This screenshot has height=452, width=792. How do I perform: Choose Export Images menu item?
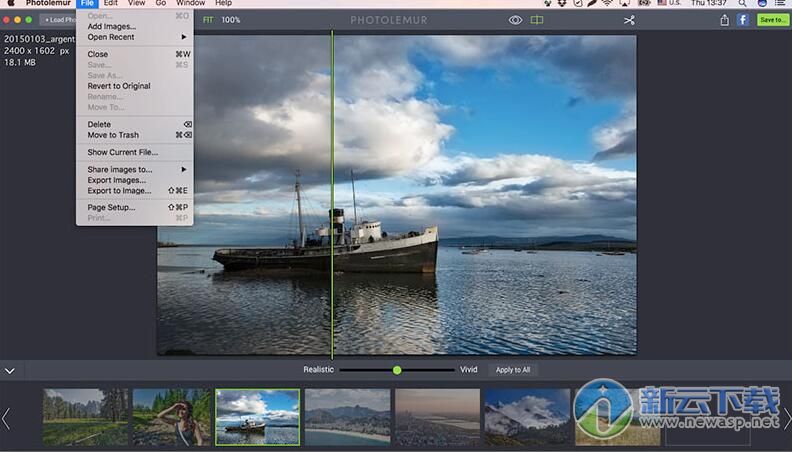click(134, 180)
